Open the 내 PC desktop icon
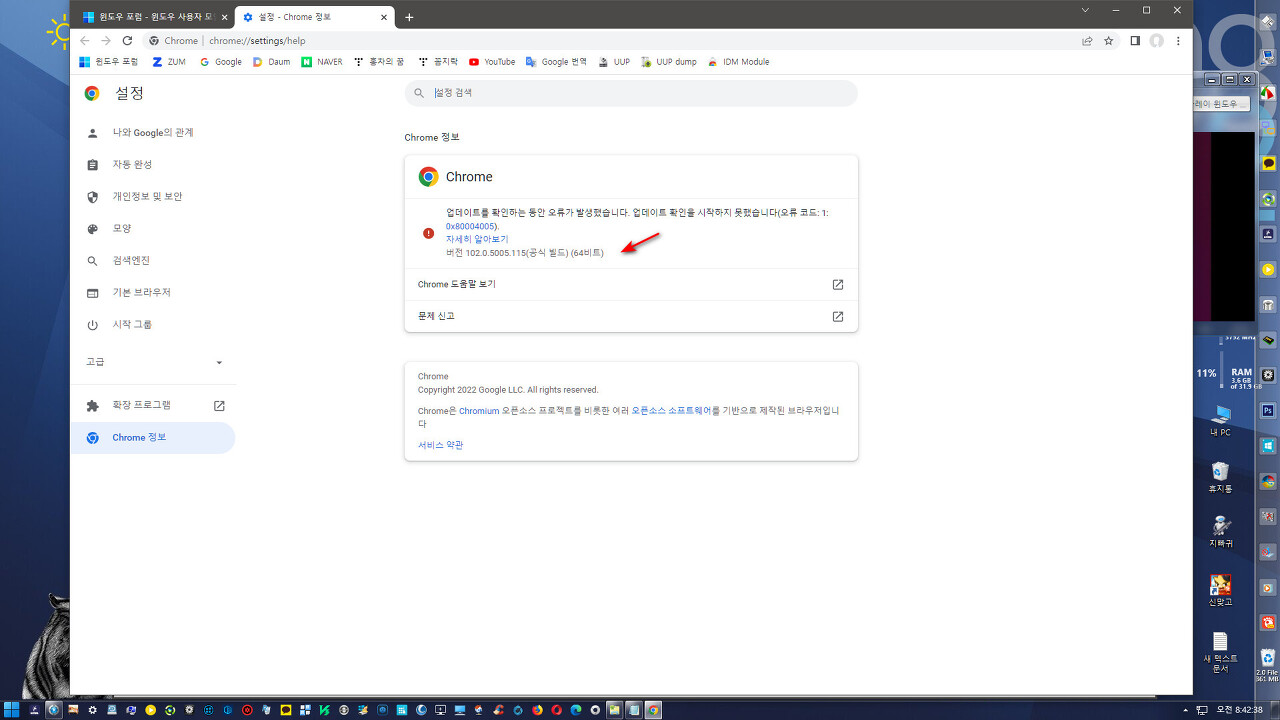Screen dimensions: 1280x720 click(1220, 420)
